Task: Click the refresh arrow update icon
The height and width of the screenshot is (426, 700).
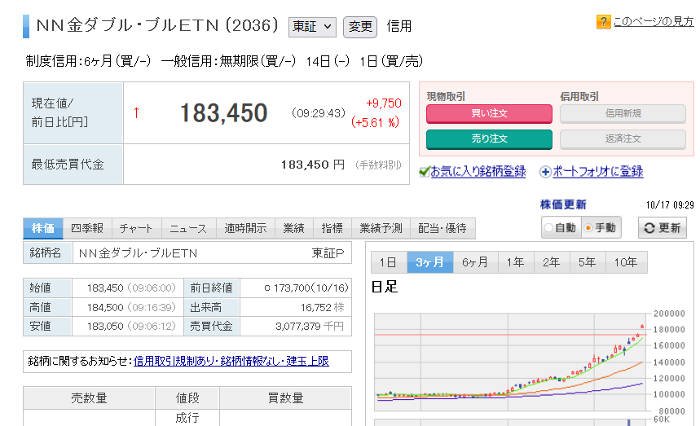Action: coord(650,228)
